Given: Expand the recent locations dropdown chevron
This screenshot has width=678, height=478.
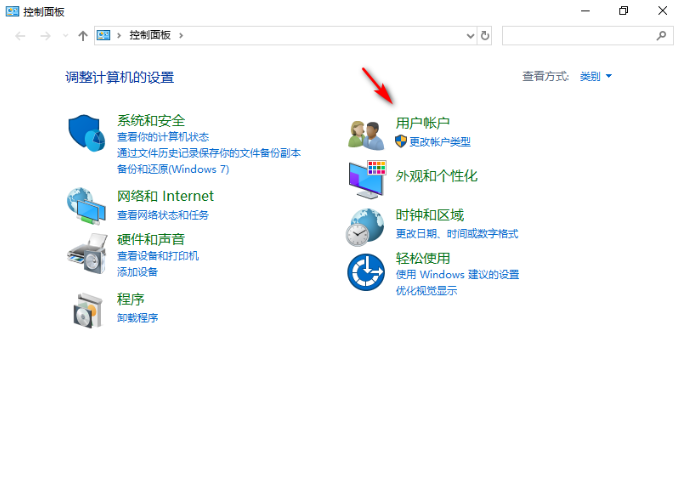Looking at the screenshot, I should click(x=66, y=35).
